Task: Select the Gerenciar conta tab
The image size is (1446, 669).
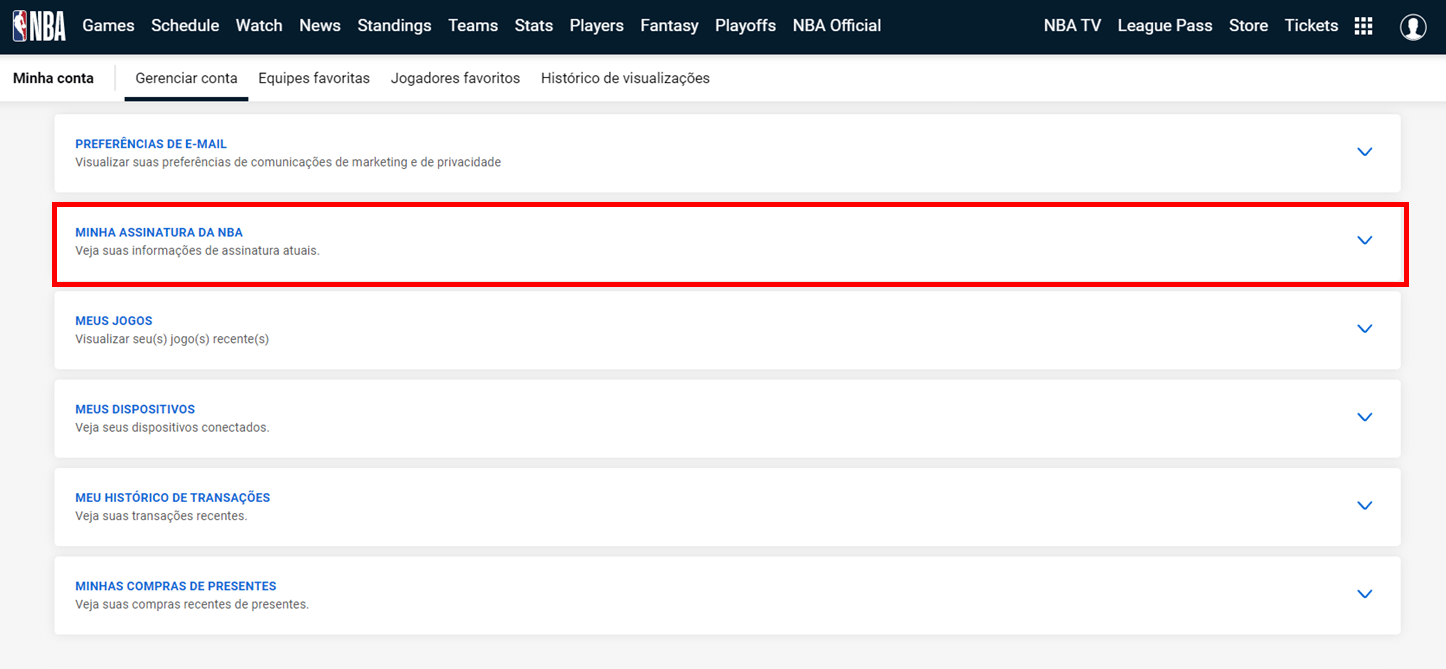Action: point(186,78)
